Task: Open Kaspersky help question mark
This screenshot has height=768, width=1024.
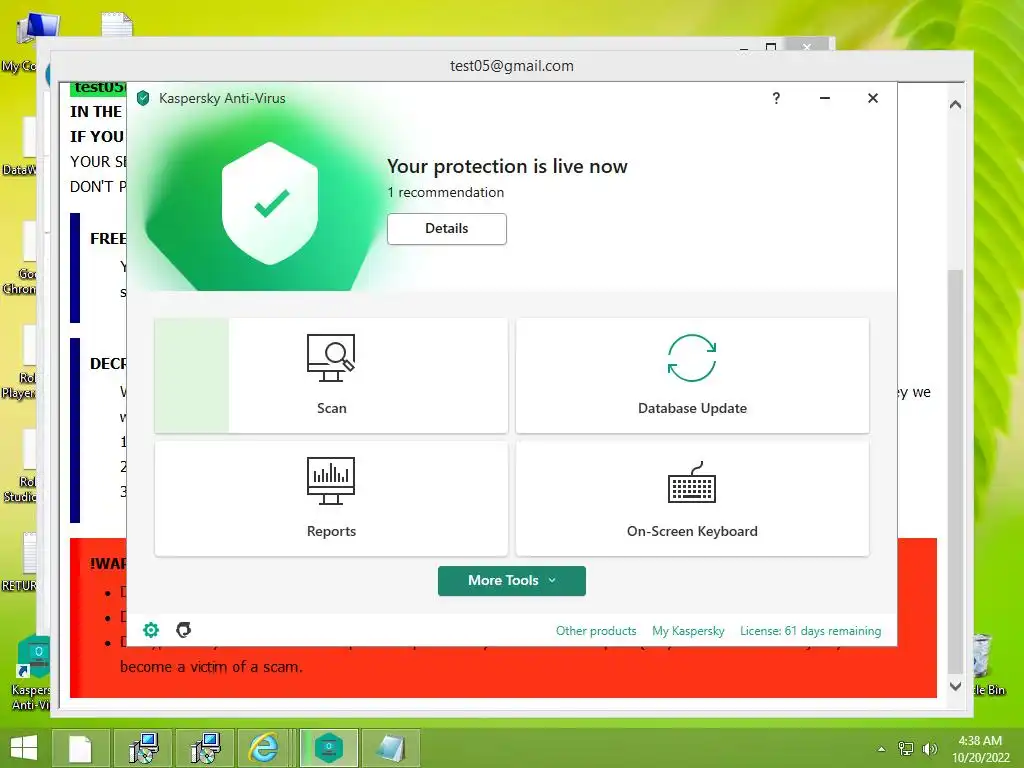Action: click(x=776, y=98)
